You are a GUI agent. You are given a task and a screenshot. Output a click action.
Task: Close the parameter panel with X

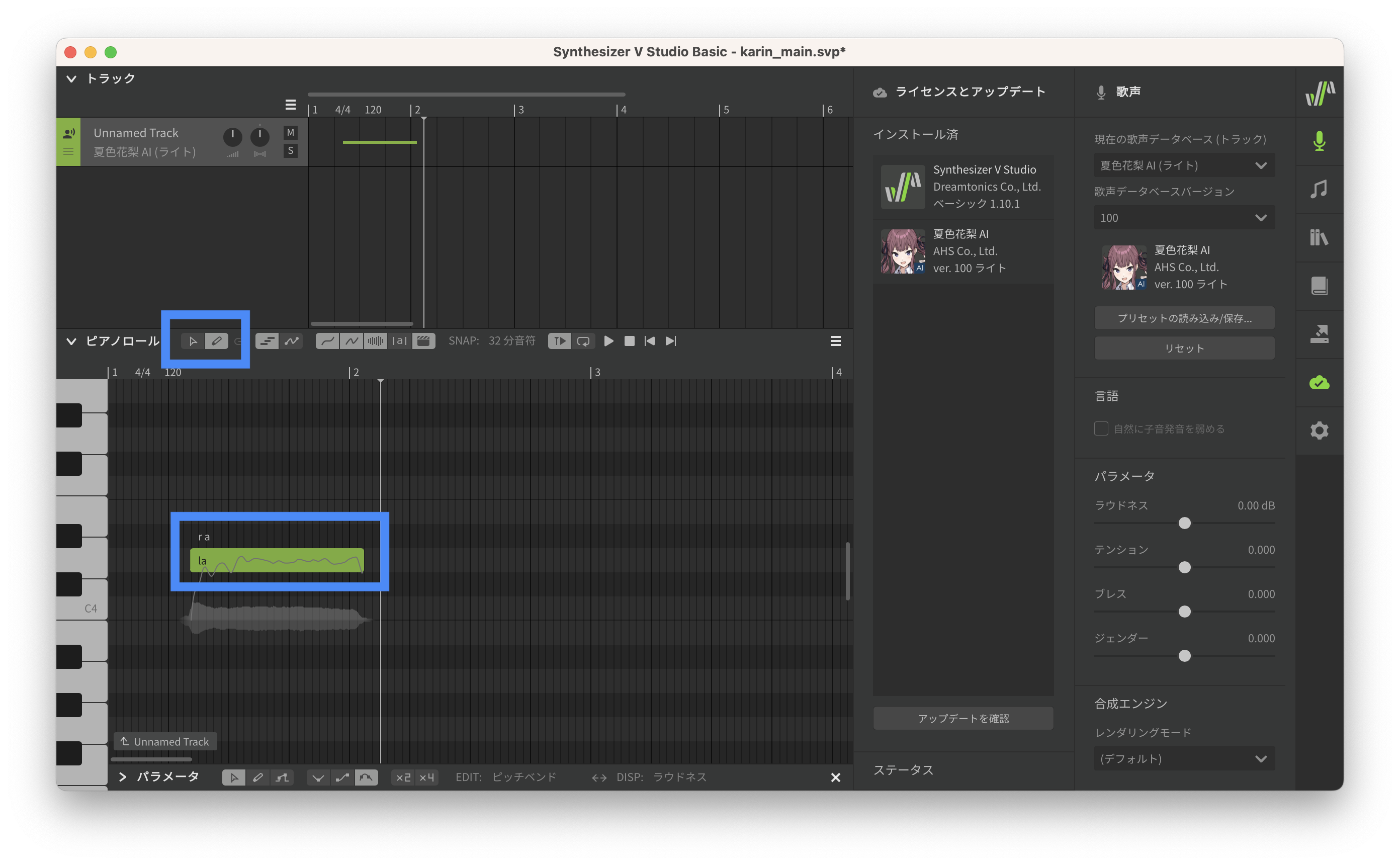pyautogui.click(x=836, y=777)
